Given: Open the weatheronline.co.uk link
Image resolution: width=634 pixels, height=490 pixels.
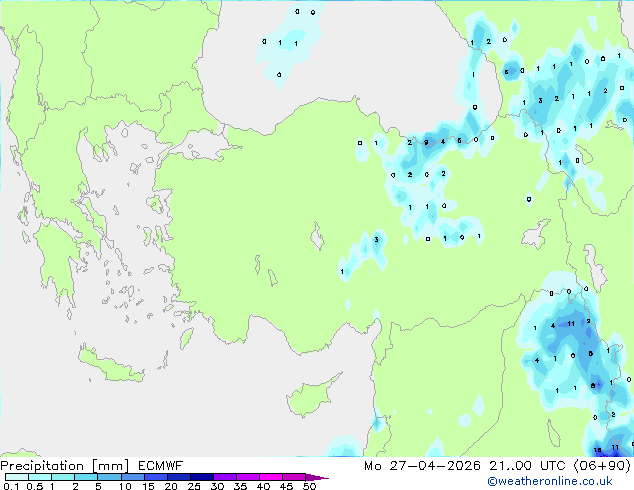Looking at the screenshot, I should tap(550, 481).
